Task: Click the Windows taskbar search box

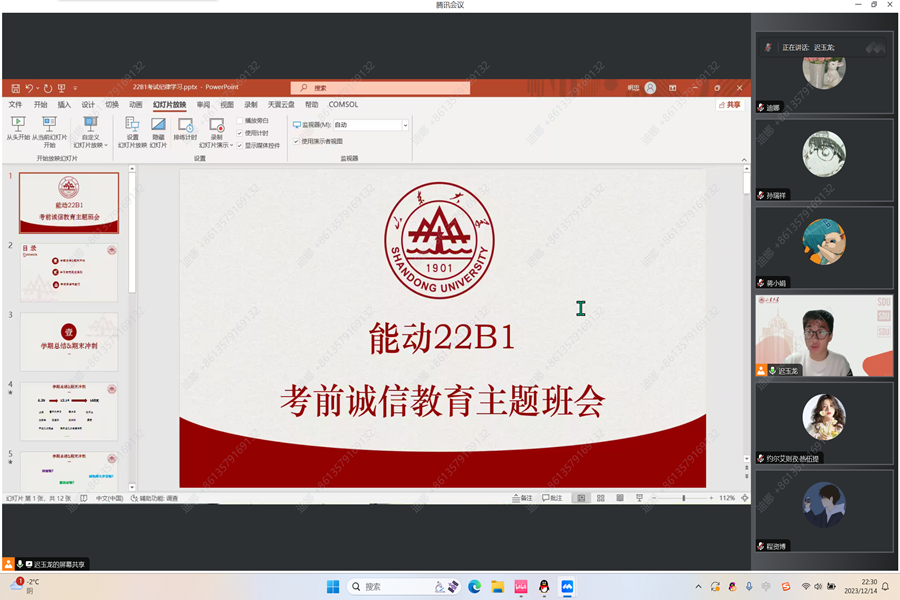Action: 404,586
